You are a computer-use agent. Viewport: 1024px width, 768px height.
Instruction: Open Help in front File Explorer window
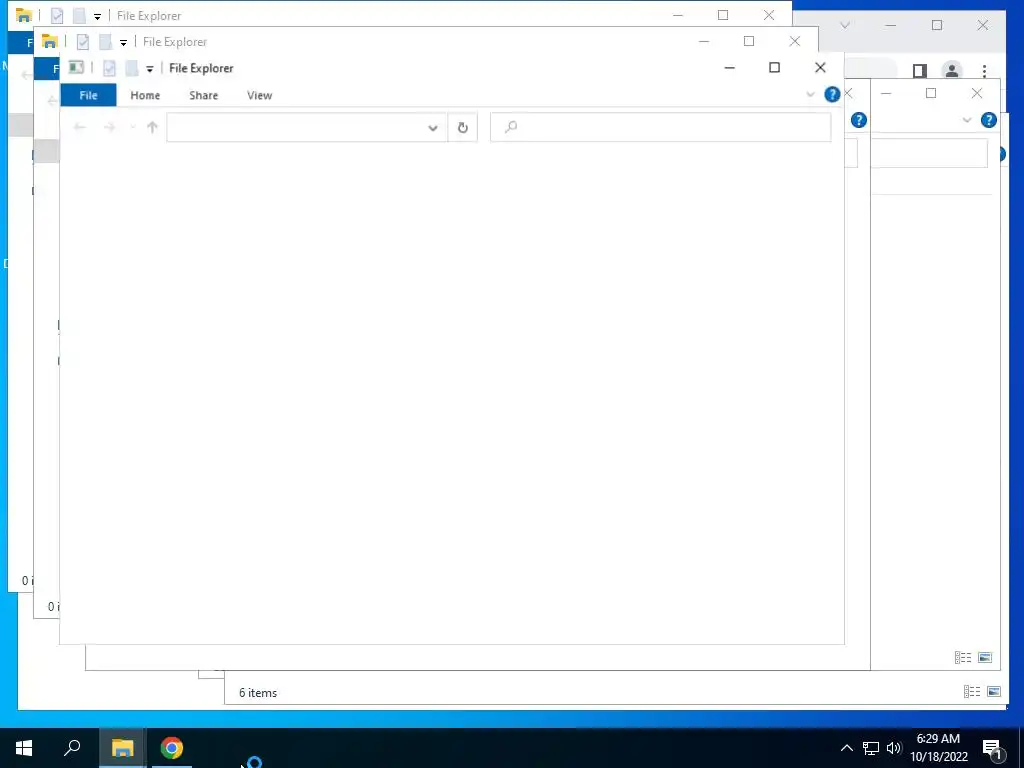click(832, 95)
